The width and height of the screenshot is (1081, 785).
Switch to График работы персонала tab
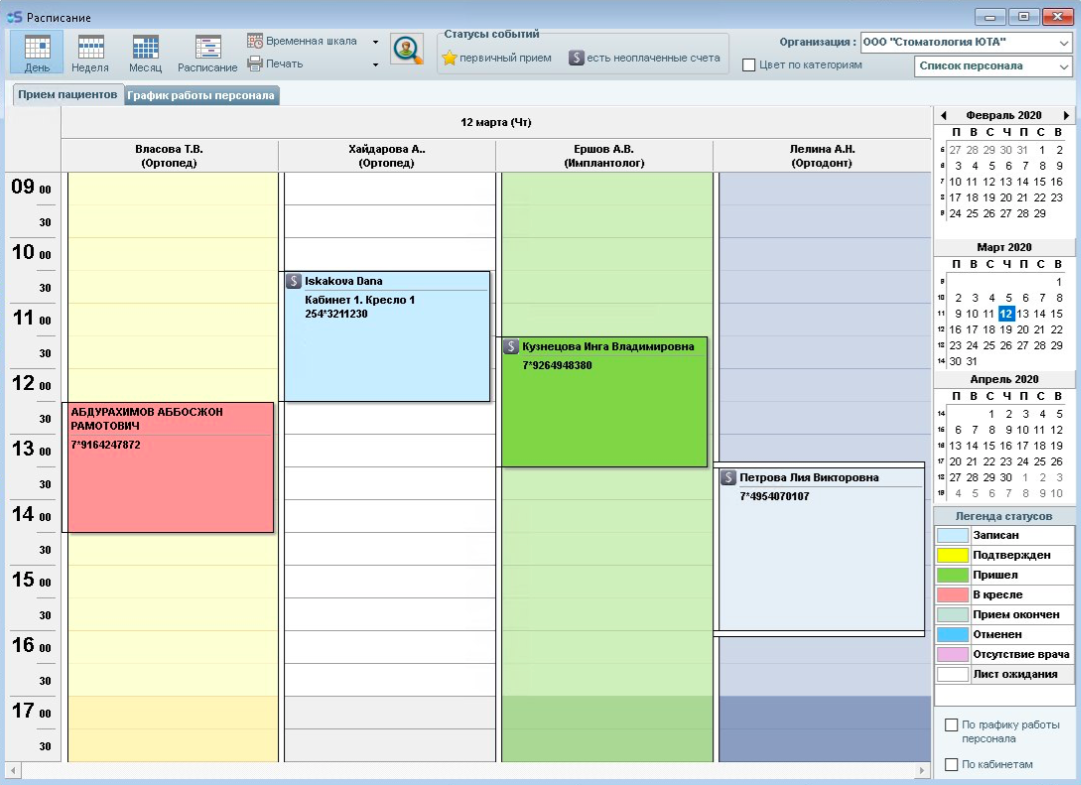click(201, 95)
